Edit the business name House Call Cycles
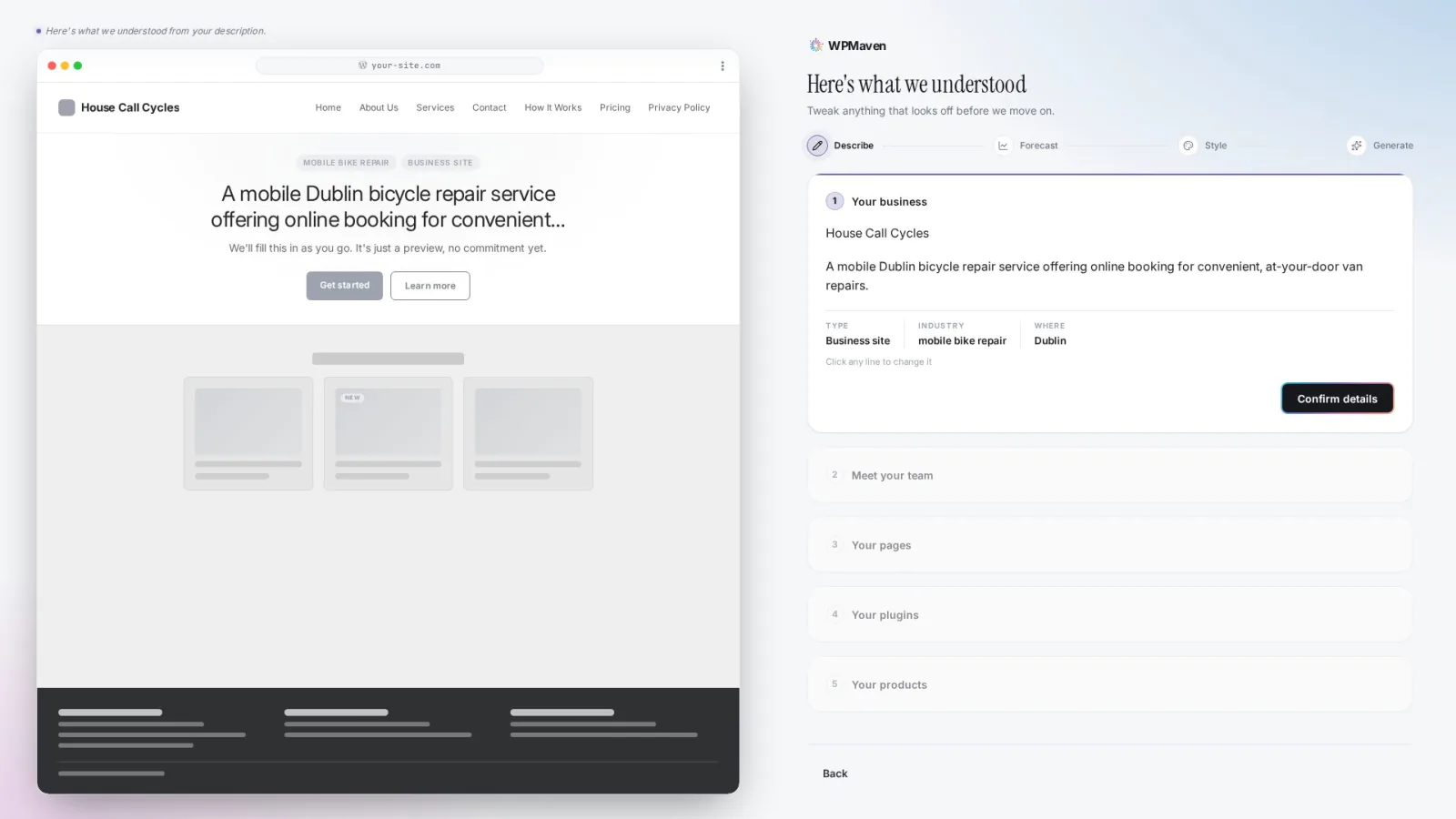 click(x=877, y=233)
